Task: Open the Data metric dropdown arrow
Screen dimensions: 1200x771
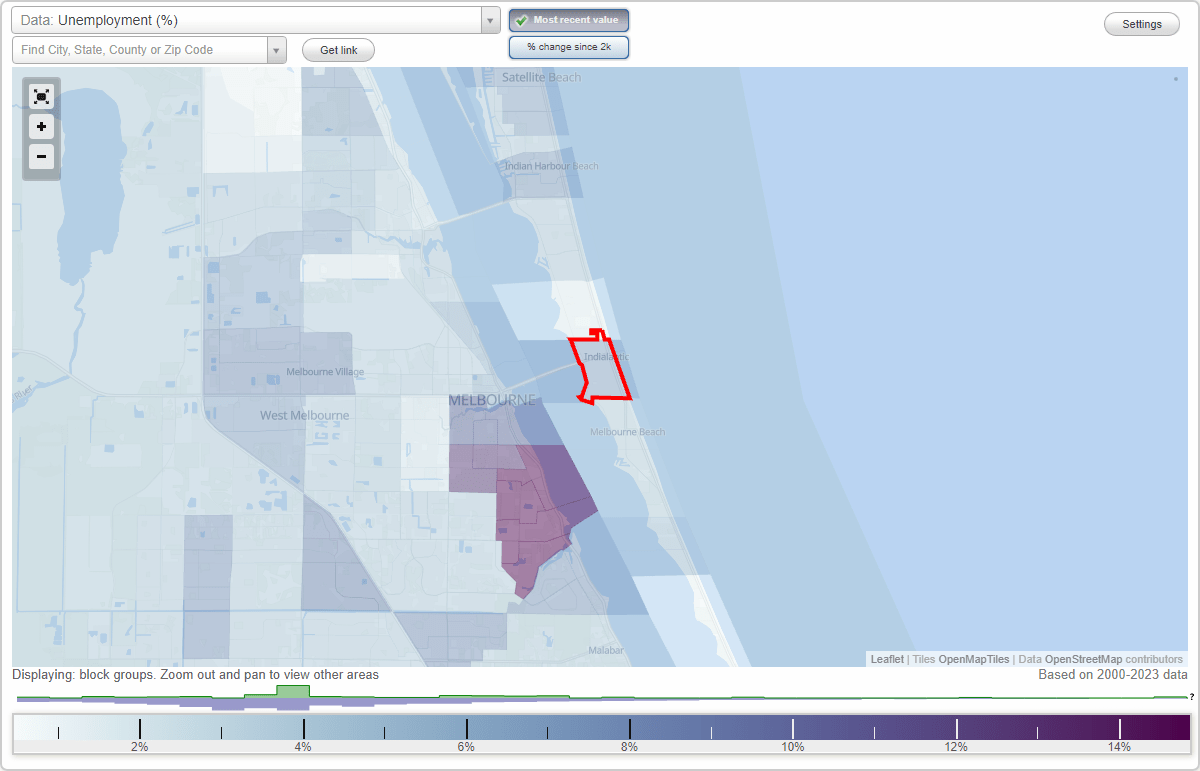Action: coord(489,20)
